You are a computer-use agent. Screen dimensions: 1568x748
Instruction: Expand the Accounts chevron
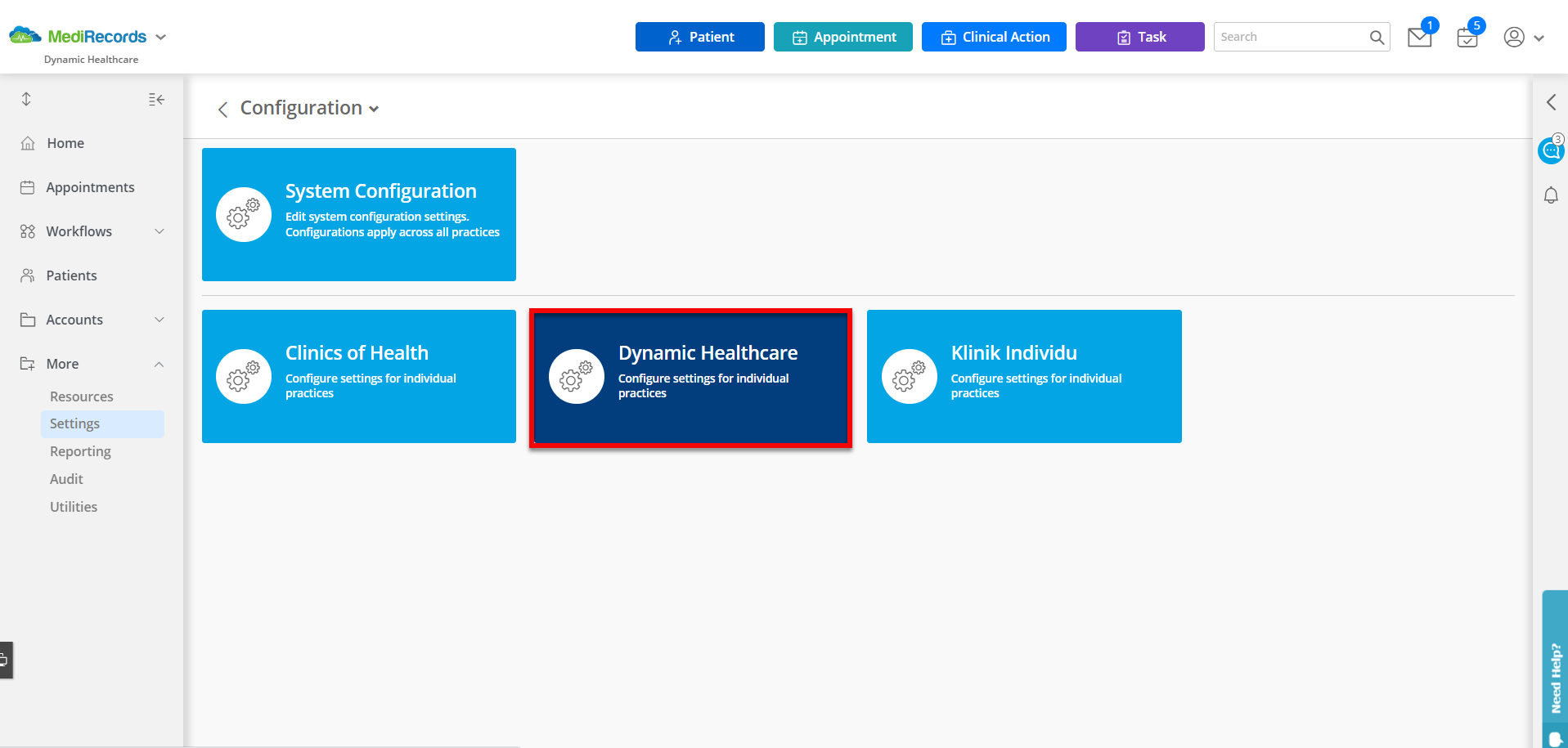(159, 320)
